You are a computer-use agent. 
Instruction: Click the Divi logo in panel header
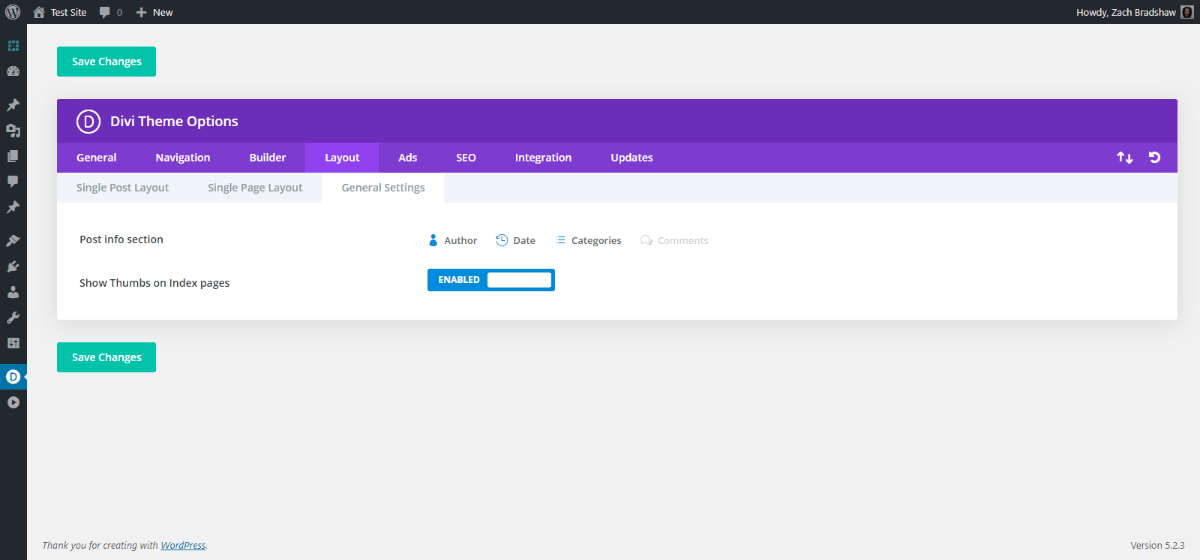pos(89,121)
